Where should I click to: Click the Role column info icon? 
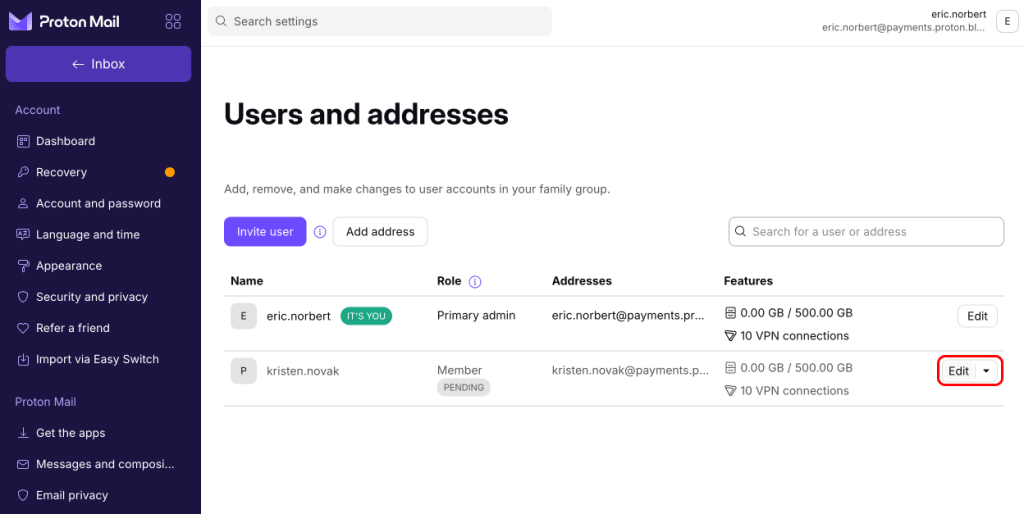coord(475,281)
